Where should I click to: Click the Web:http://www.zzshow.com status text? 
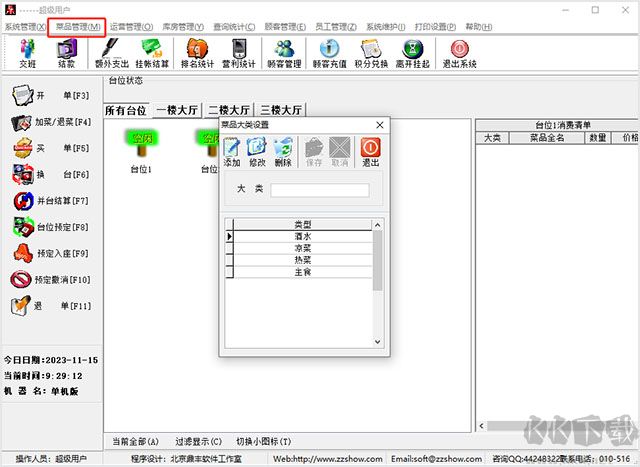click(x=328, y=459)
